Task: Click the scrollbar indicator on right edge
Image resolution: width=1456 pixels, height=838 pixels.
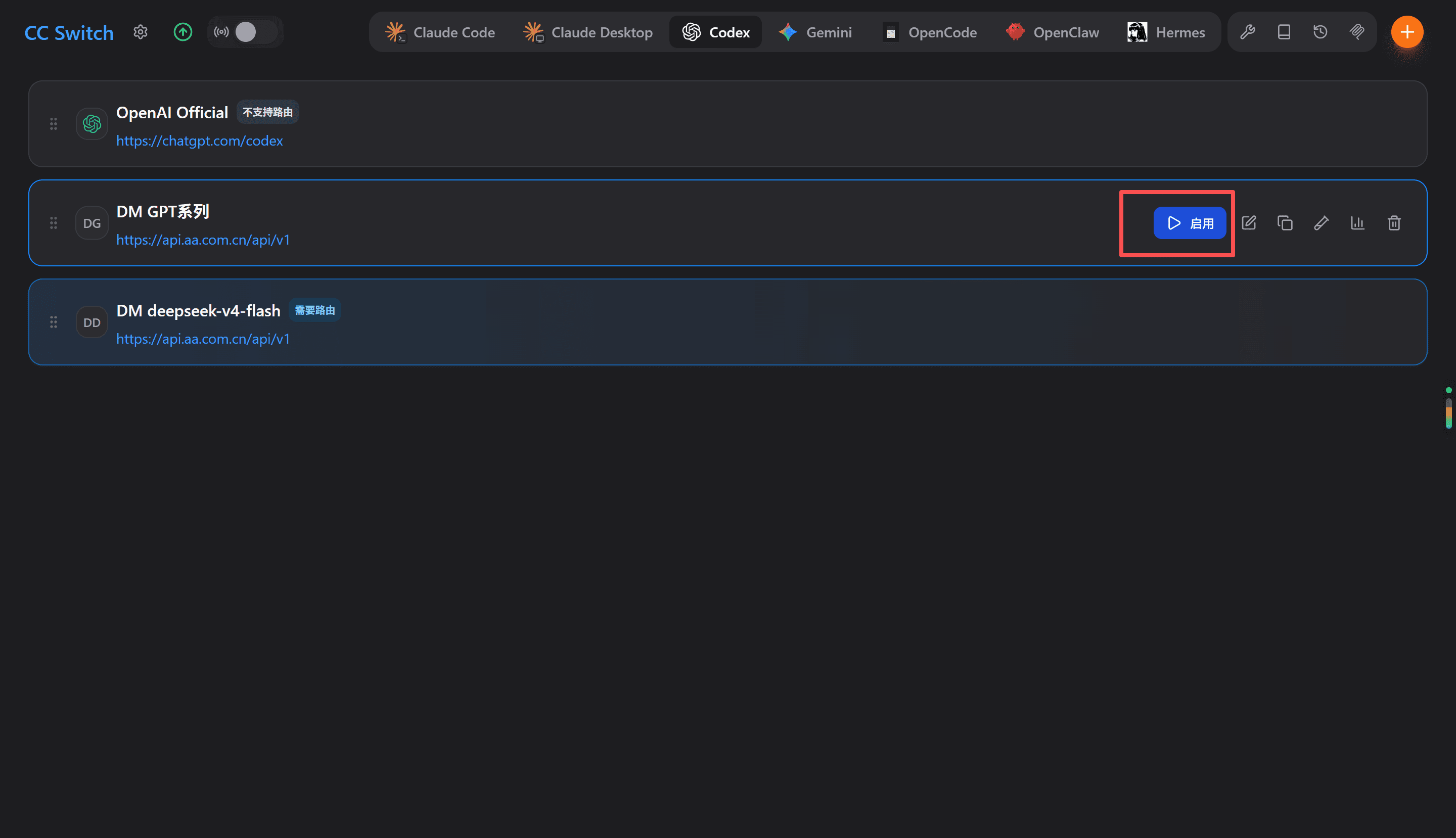Action: coord(1448,412)
